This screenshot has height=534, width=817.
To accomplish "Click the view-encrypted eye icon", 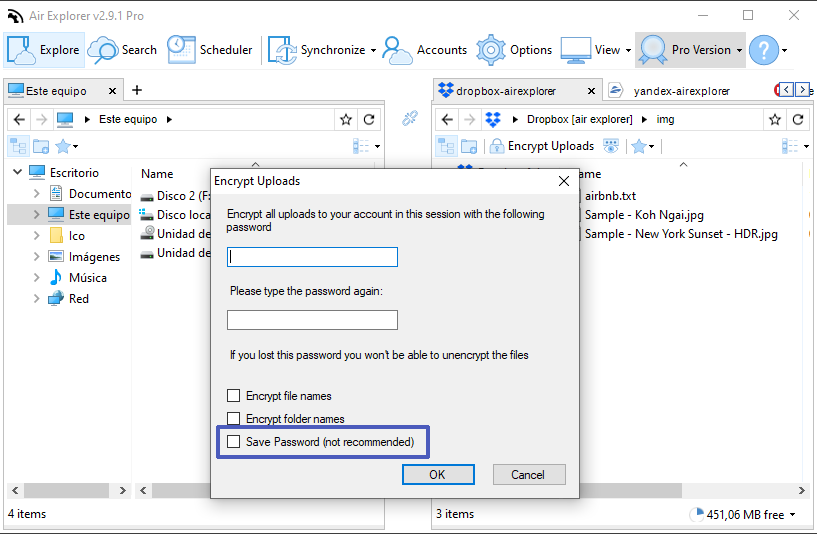I will 611,146.
